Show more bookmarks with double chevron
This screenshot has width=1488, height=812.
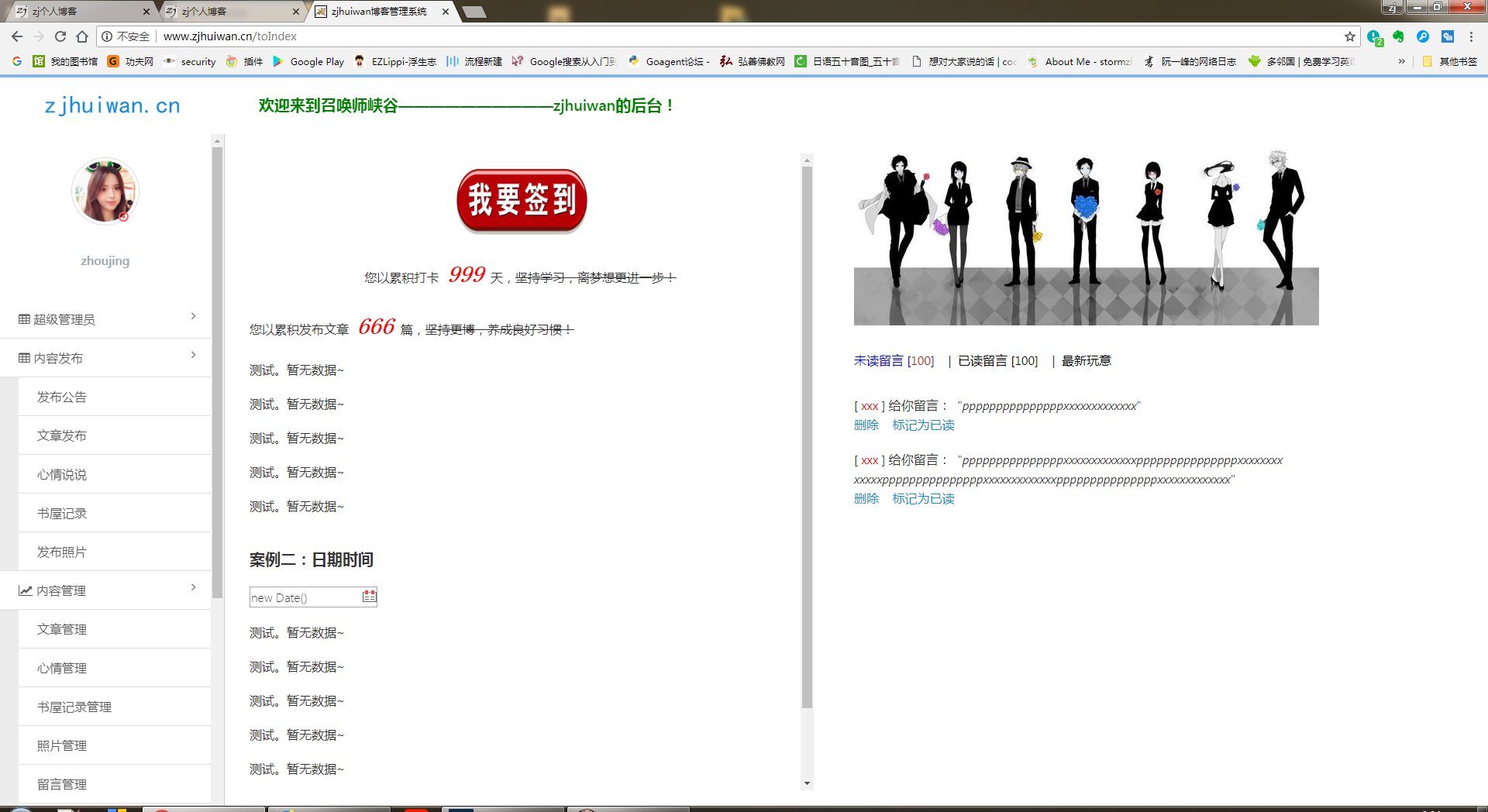(1401, 61)
